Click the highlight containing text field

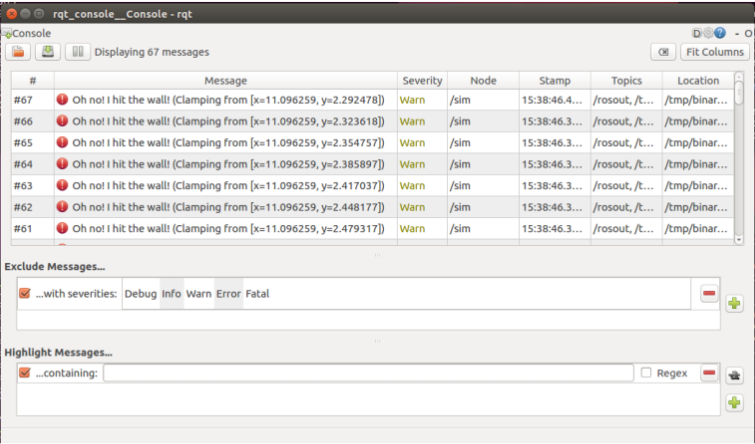click(368, 373)
